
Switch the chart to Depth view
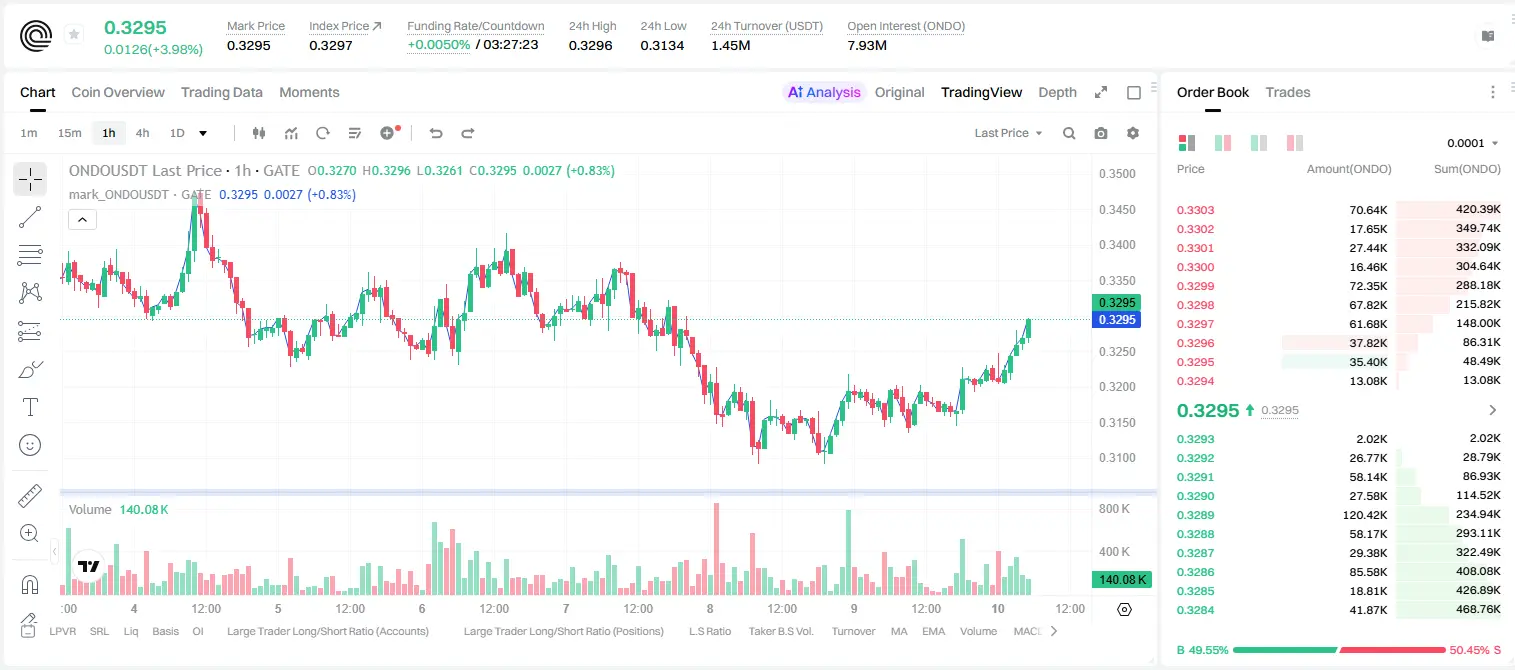point(1057,92)
